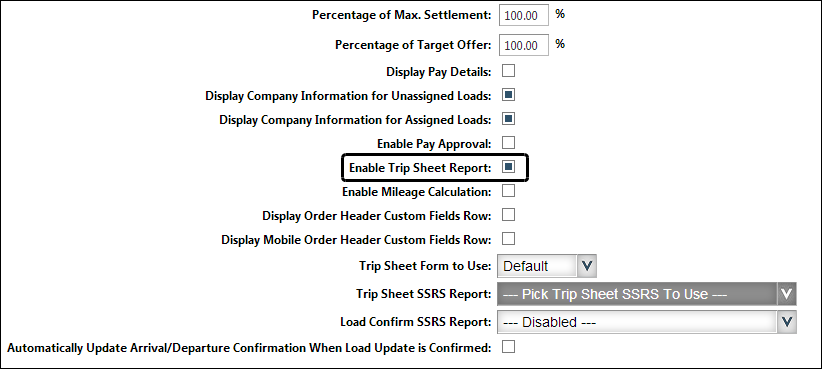Check Display Order Header Custom Fields Row
The image size is (822, 369).
[508, 215]
